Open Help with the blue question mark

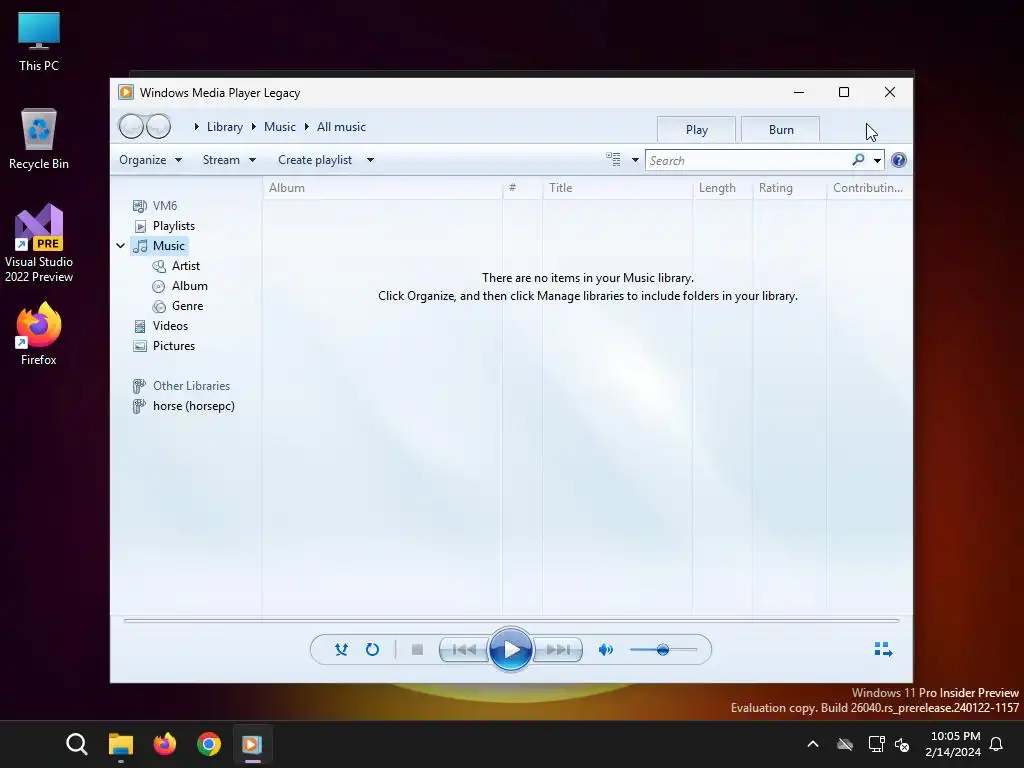[899, 160]
